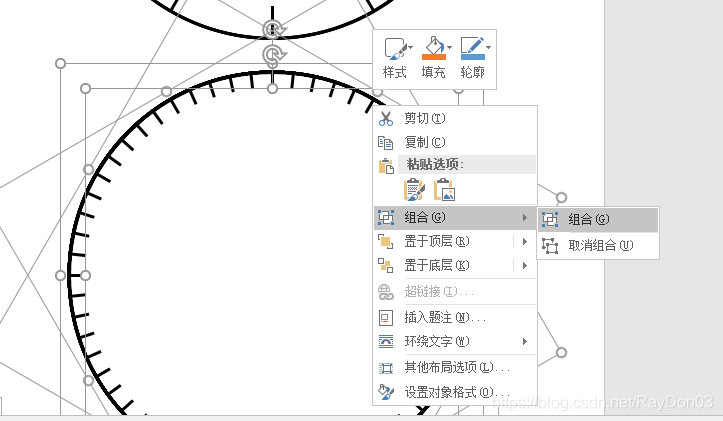Expand the 轮廓 dropdown arrow
The width and height of the screenshot is (723, 421).
point(488,47)
